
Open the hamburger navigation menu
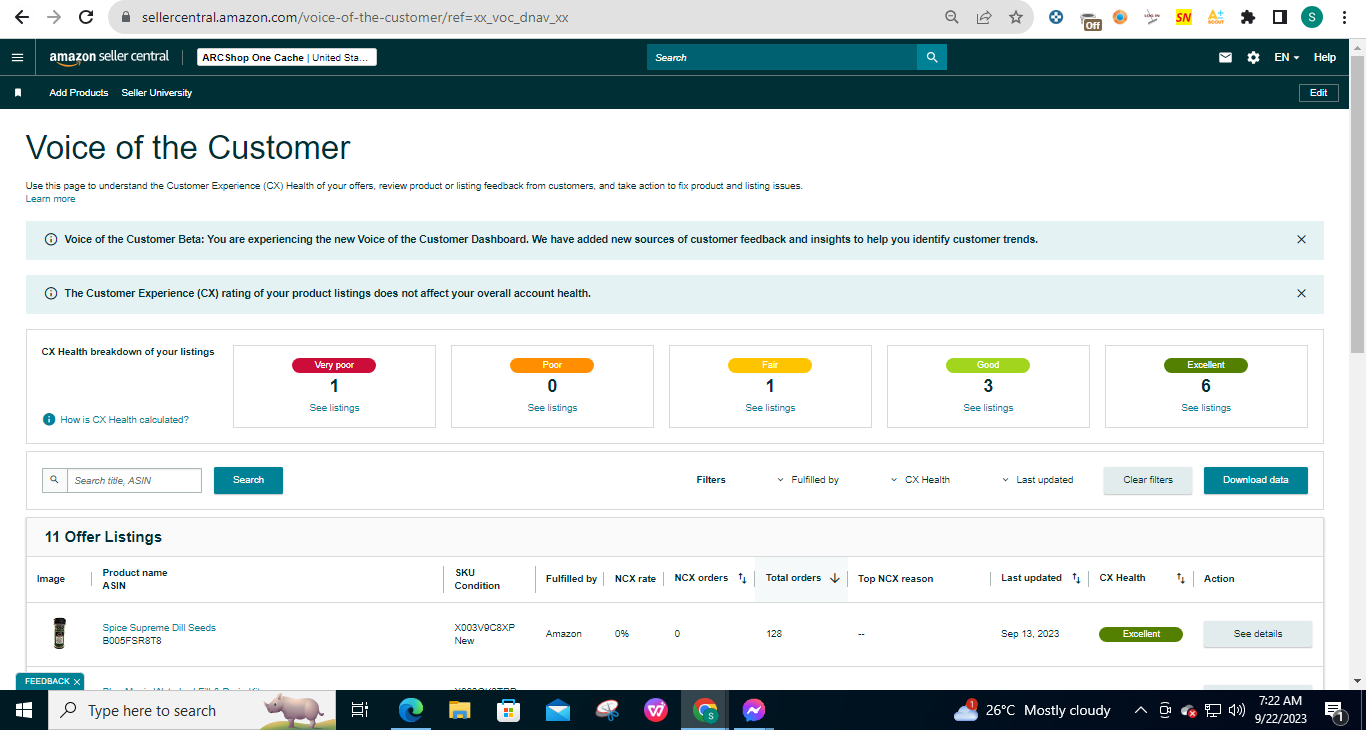(x=17, y=57)
